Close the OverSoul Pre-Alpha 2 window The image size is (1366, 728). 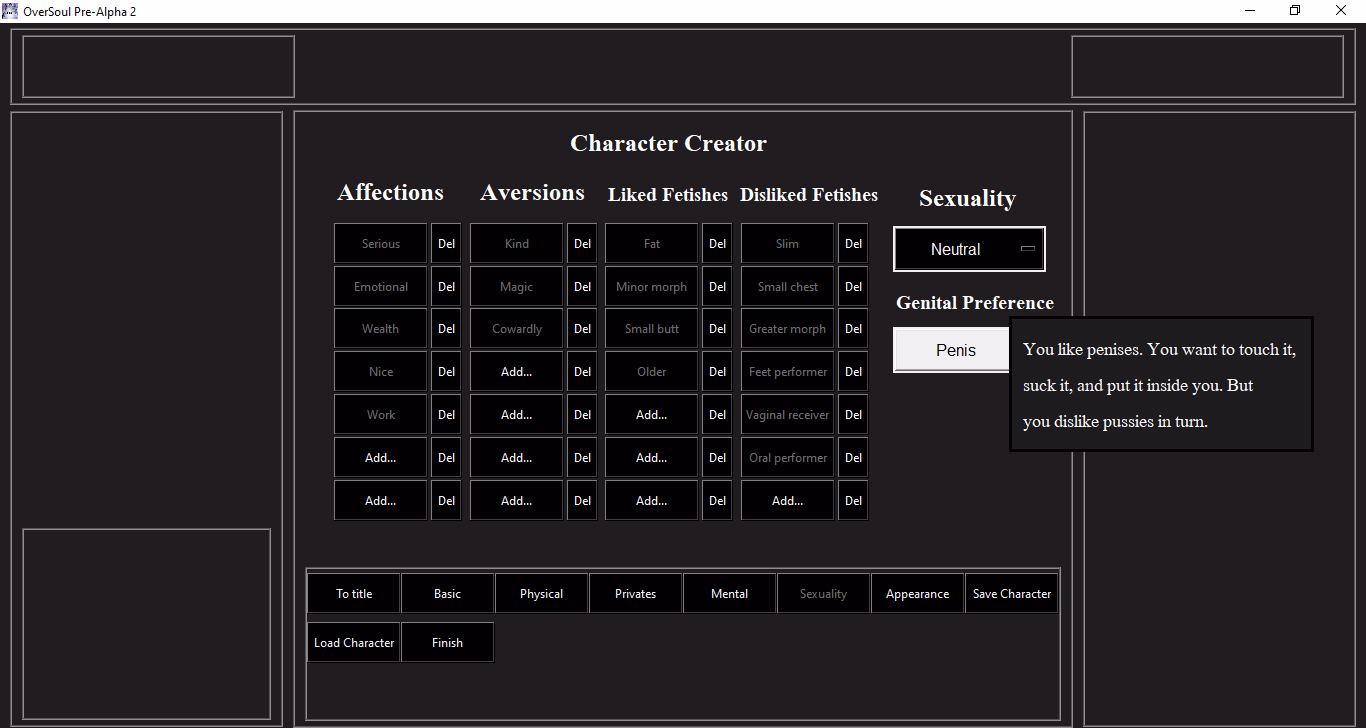pyautogui.click(x=1341, y=10)
